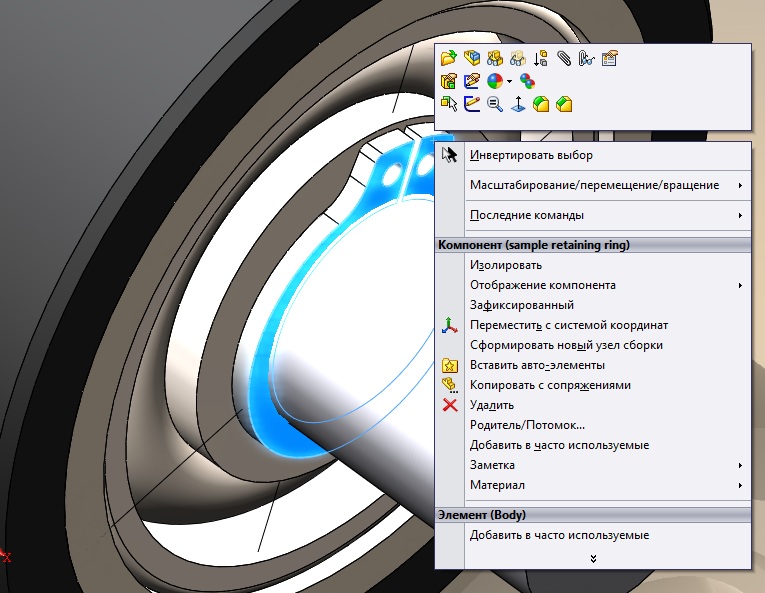This screenshot has height=593, width=765.
Task: Click the icon beside Копировать с сопряжениями
Action: pyautogui.click(x=449, y=385)
